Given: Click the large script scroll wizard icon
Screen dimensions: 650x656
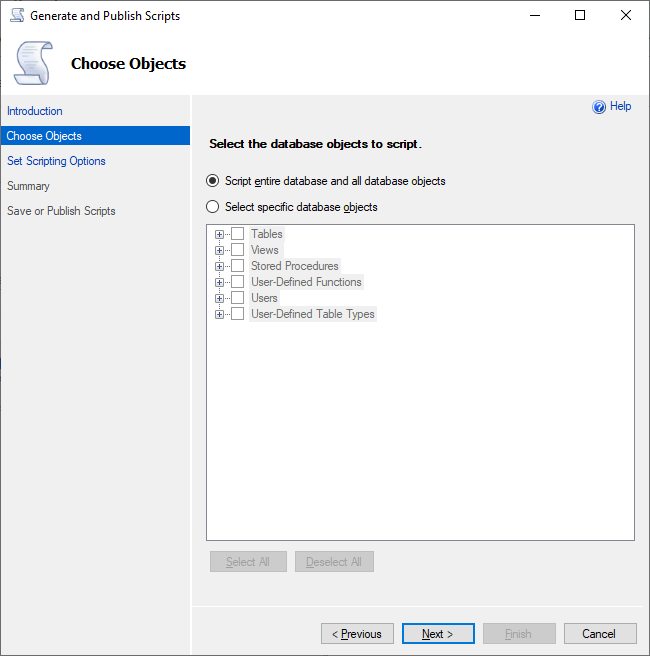Looking at the screenshot, I should (x=32, y=63).
